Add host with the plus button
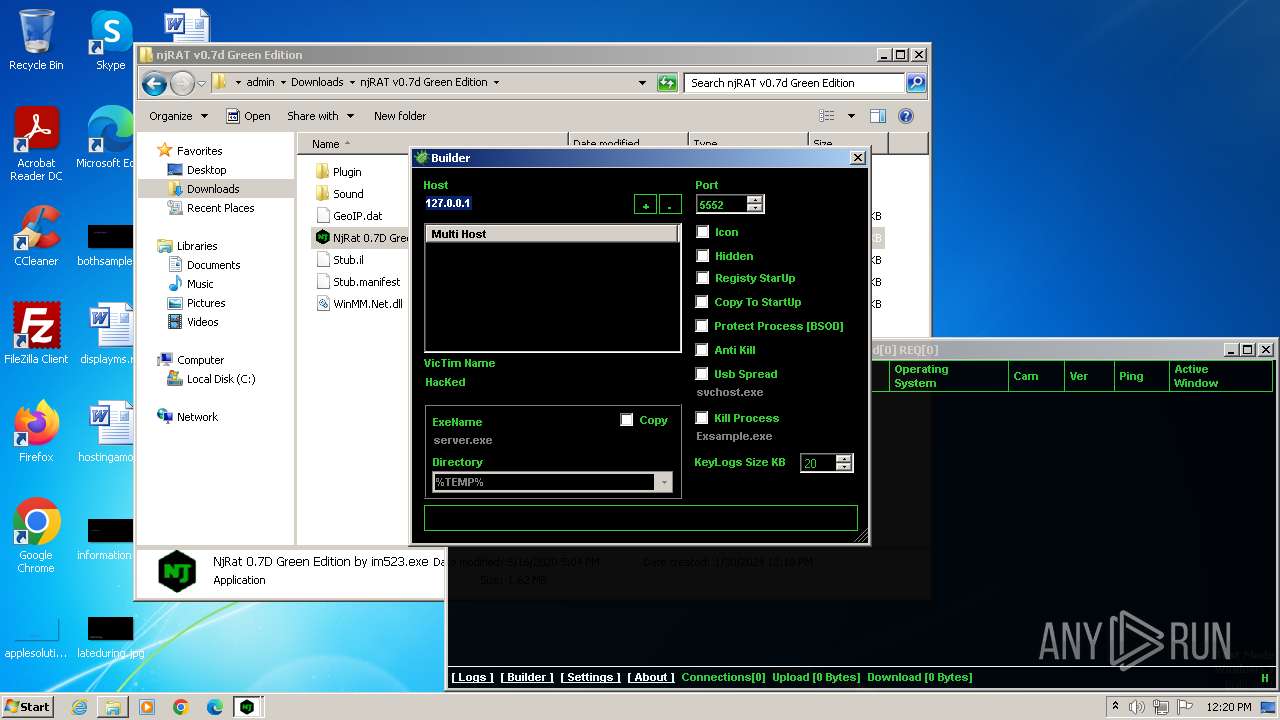The height and width of the screenshot is (720, 1280). point(646,204)
